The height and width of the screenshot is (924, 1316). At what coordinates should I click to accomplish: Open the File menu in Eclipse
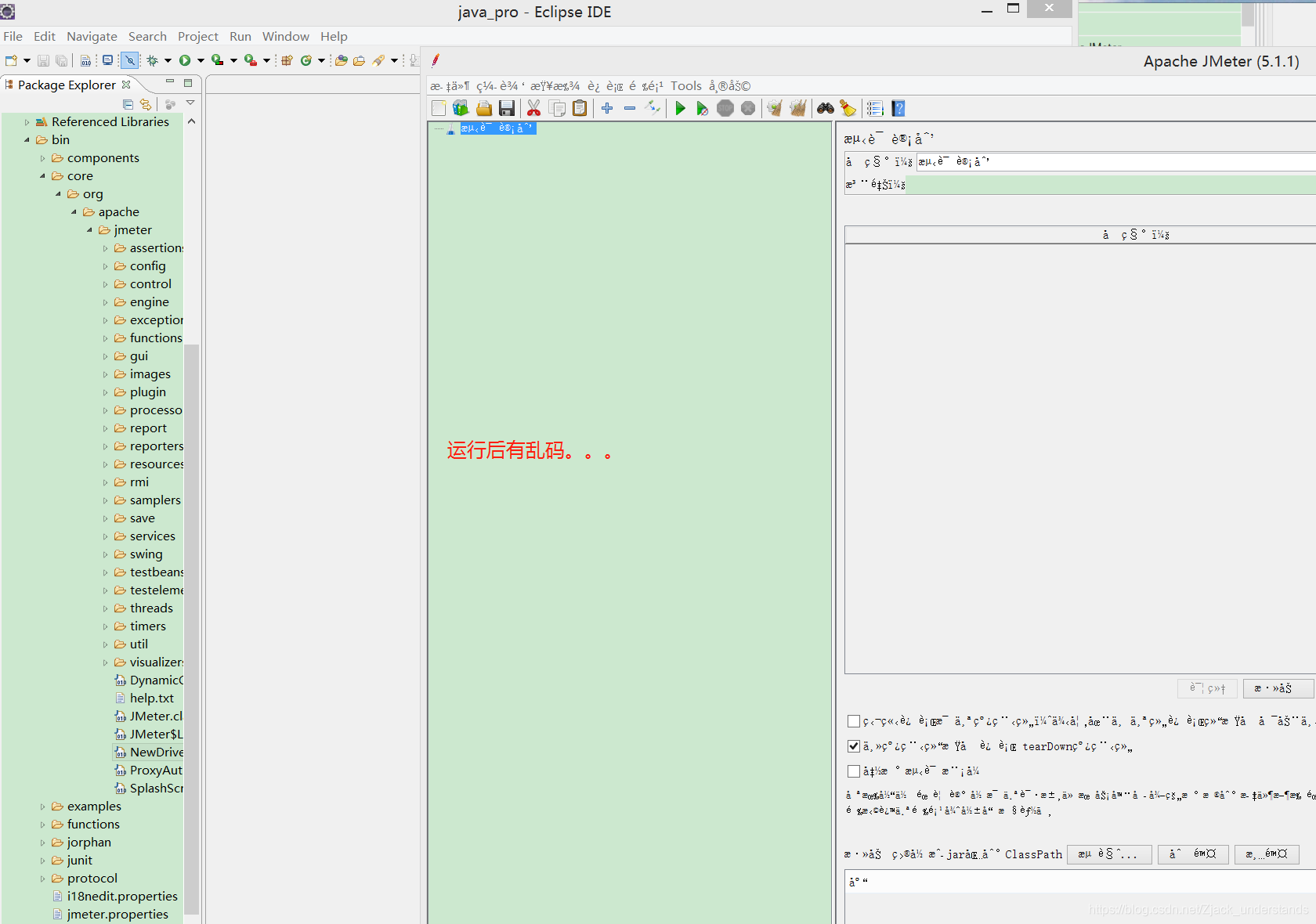(x=13, y=36)
